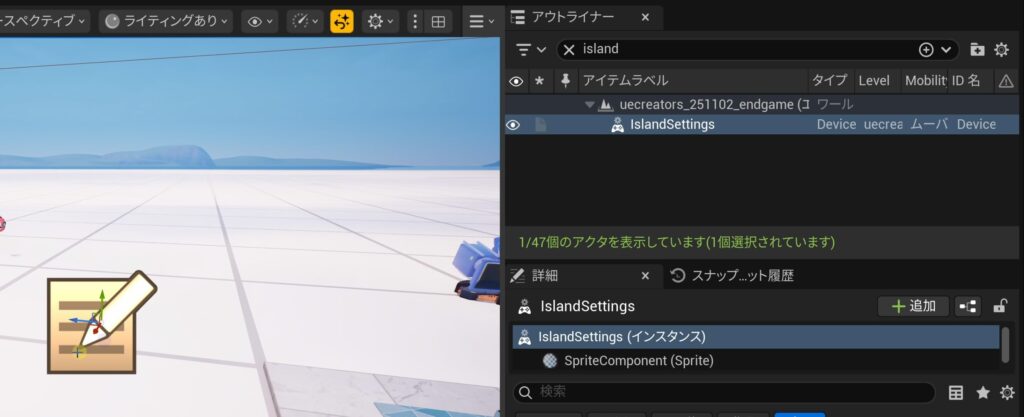Collapse the uecreators_251102_endgame tree node

[590, 104]
